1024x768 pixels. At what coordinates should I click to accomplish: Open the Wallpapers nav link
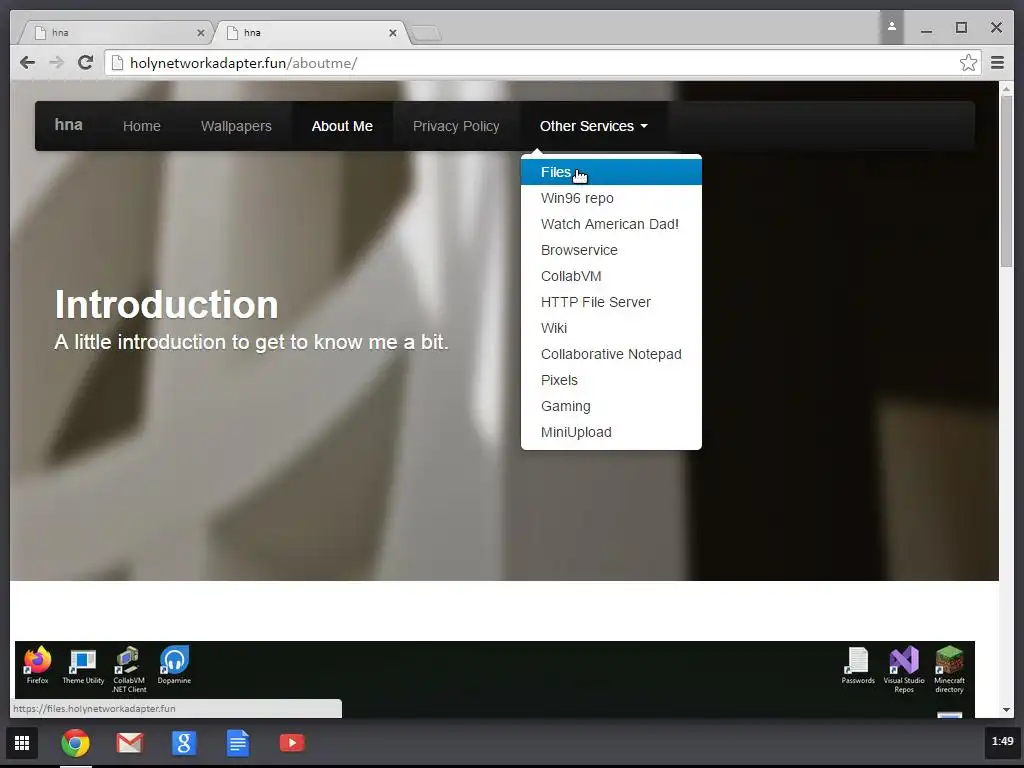(236, 126)
